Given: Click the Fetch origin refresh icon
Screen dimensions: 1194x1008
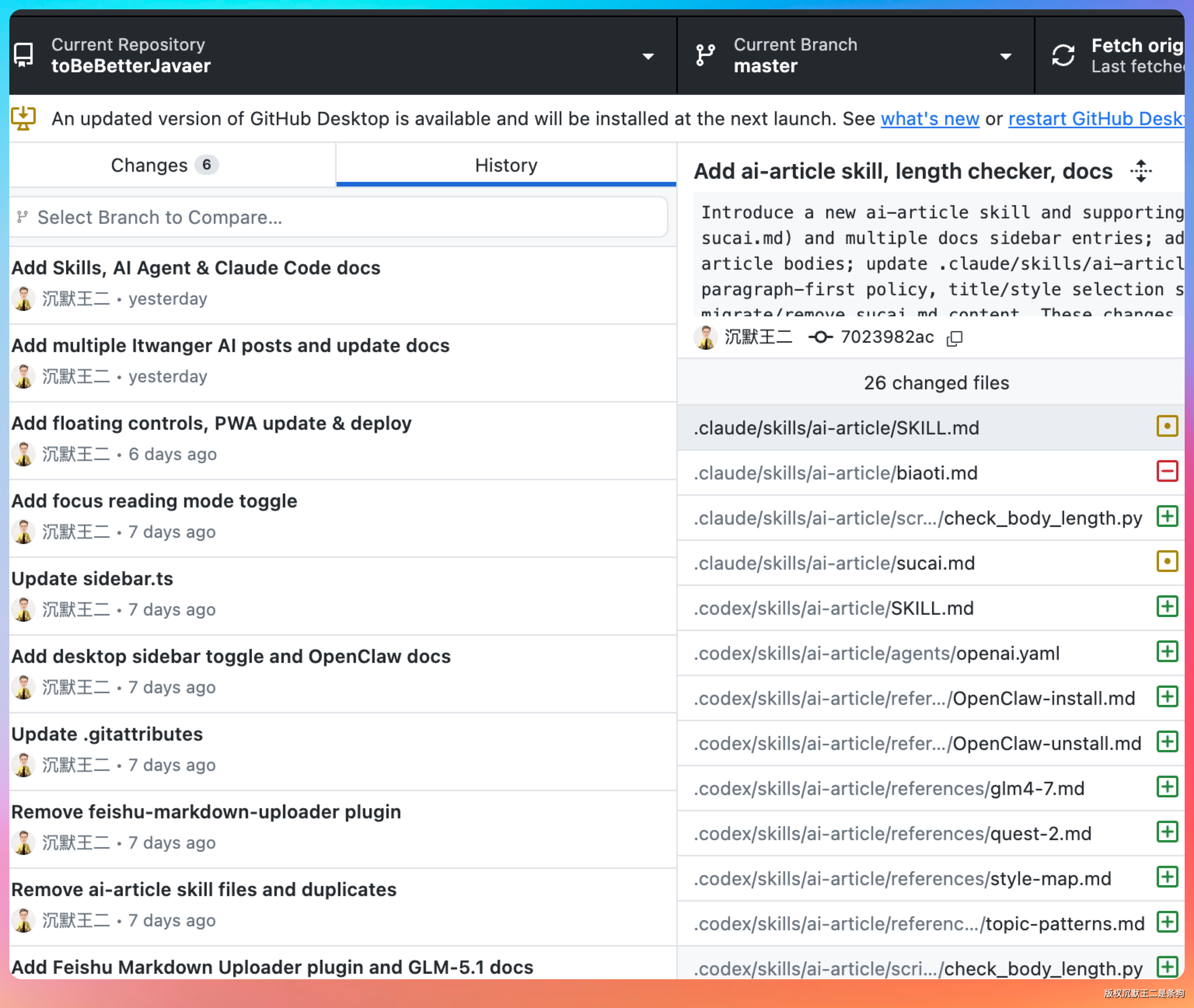Looking at the screenshot, I should 1063,56.
